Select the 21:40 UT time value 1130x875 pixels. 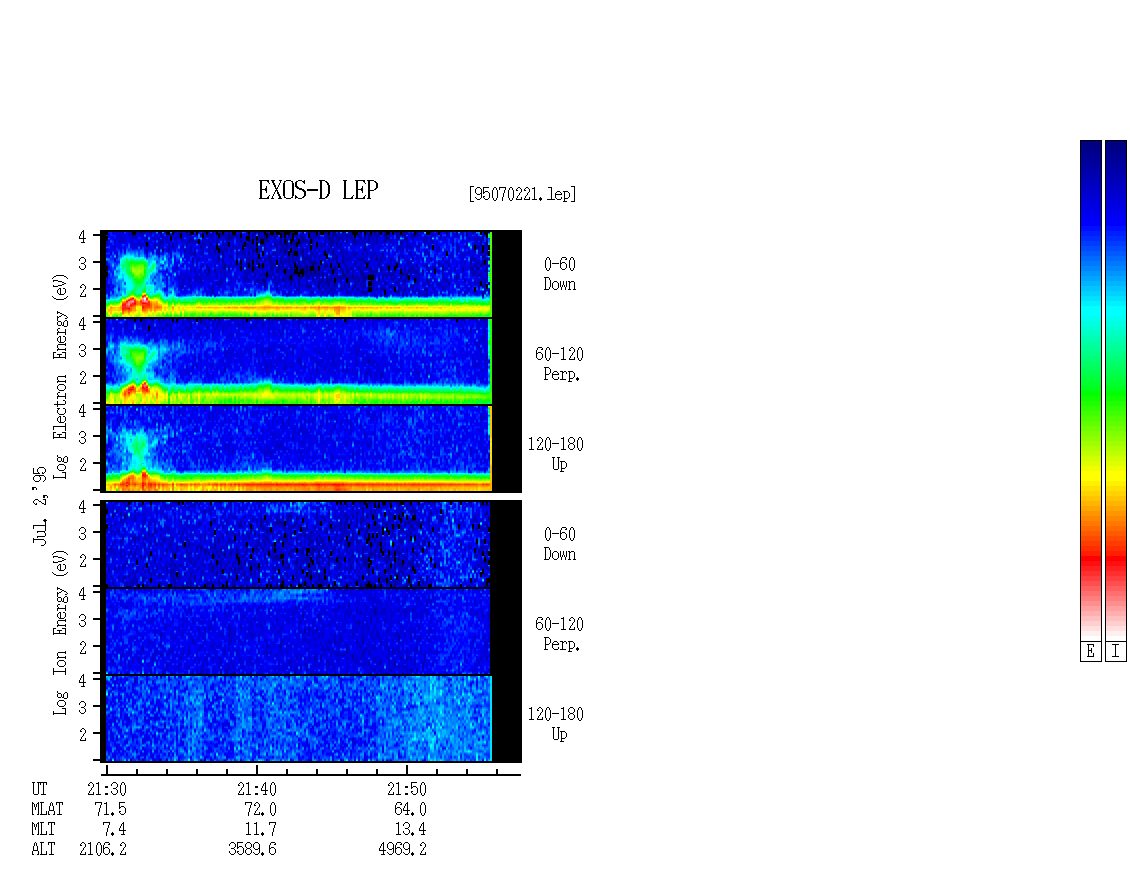(x=257, y=789)
